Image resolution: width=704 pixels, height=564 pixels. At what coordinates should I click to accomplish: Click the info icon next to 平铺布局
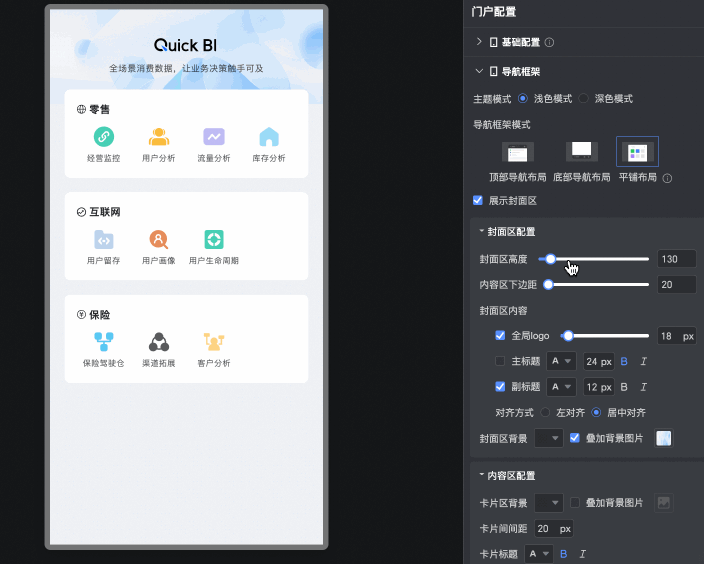click(668, 178)
